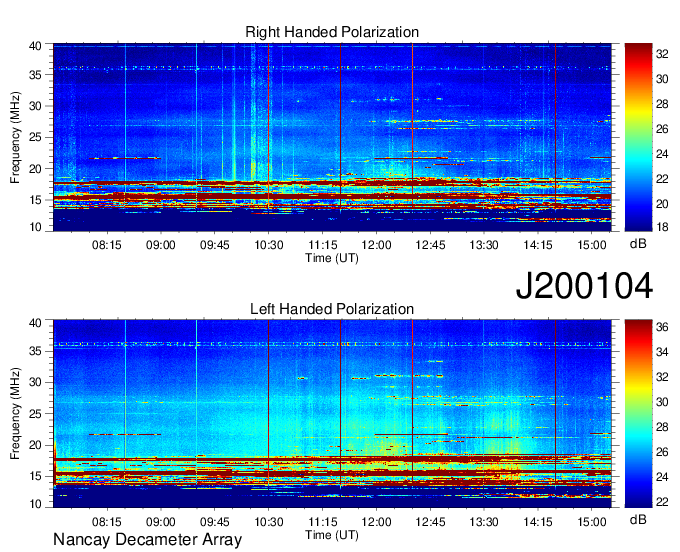680x552 pixels.
Task: Click the 40 MHz tick on top plot
Action: (35, 46)
